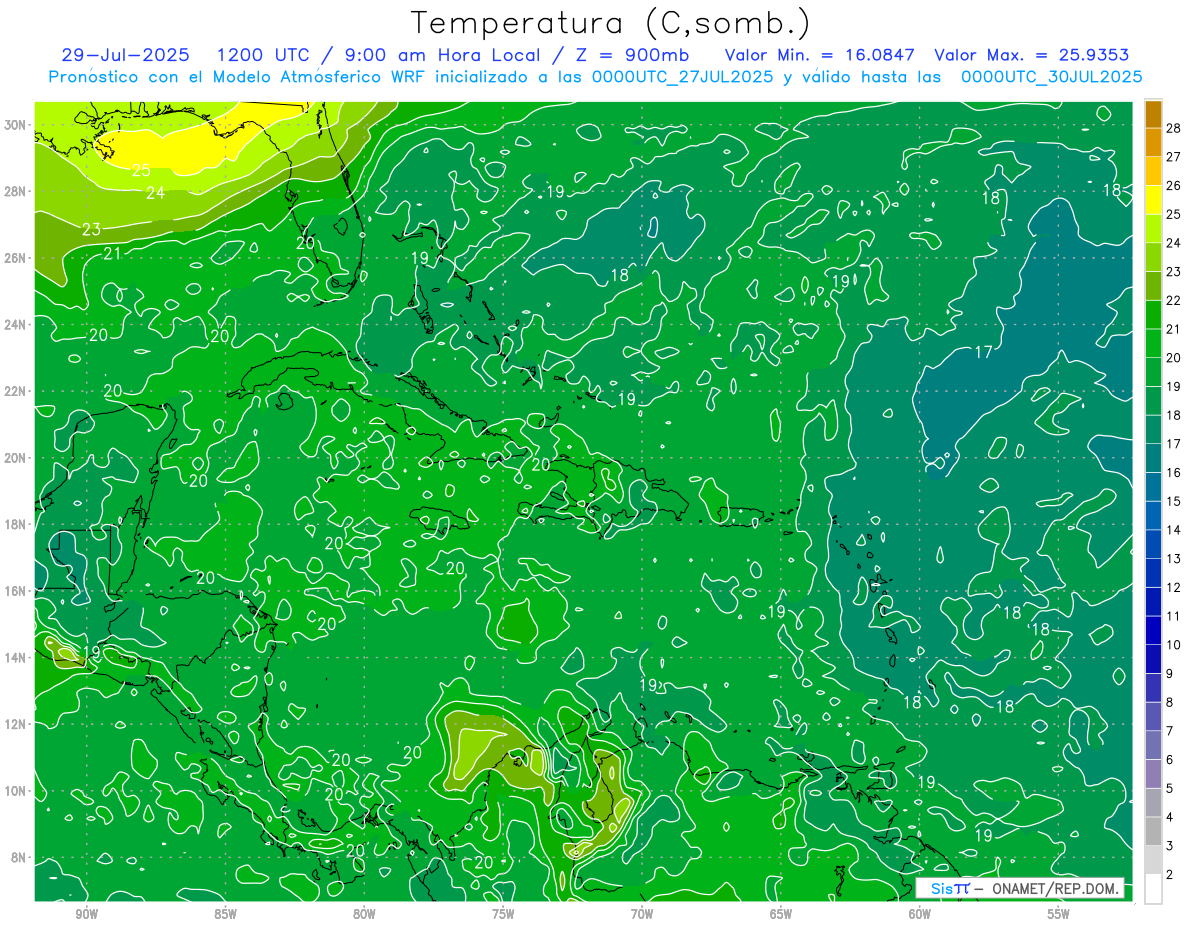
Task: Click "Valor Min. = 16.0847" in the header
Action: point(819,55)
